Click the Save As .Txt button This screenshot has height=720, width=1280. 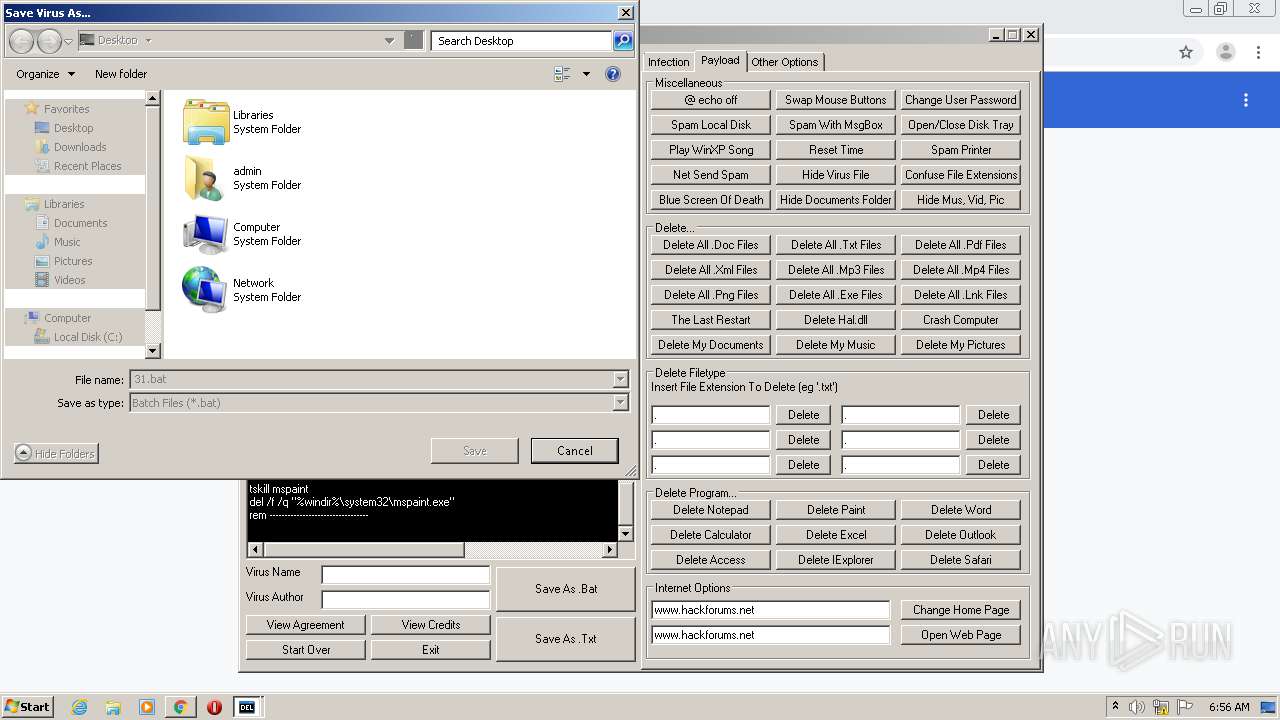(x=566, y=639)
